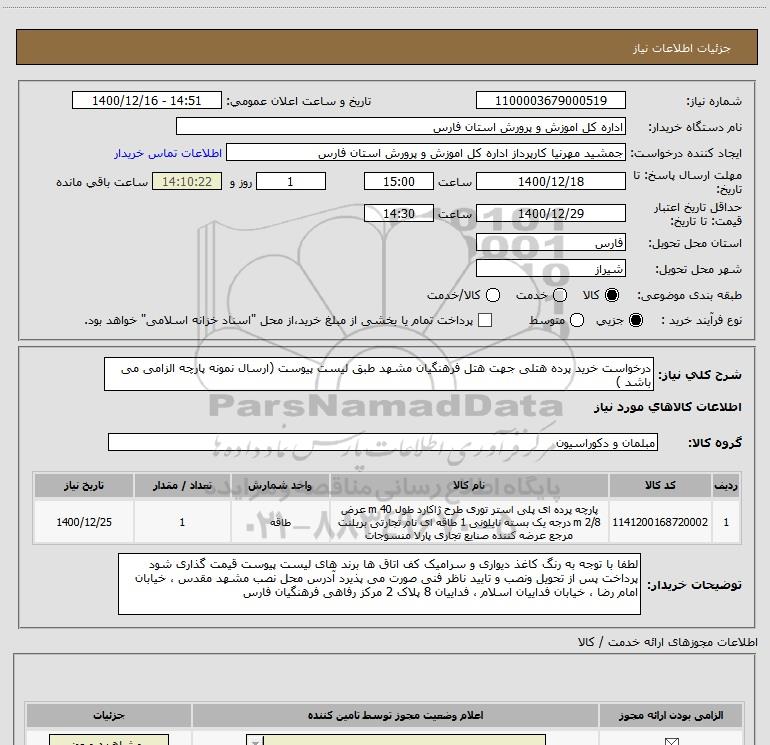770x745 pixels.
Task: Click the need date cell 1400/12/25
Action: pos(83,522)
